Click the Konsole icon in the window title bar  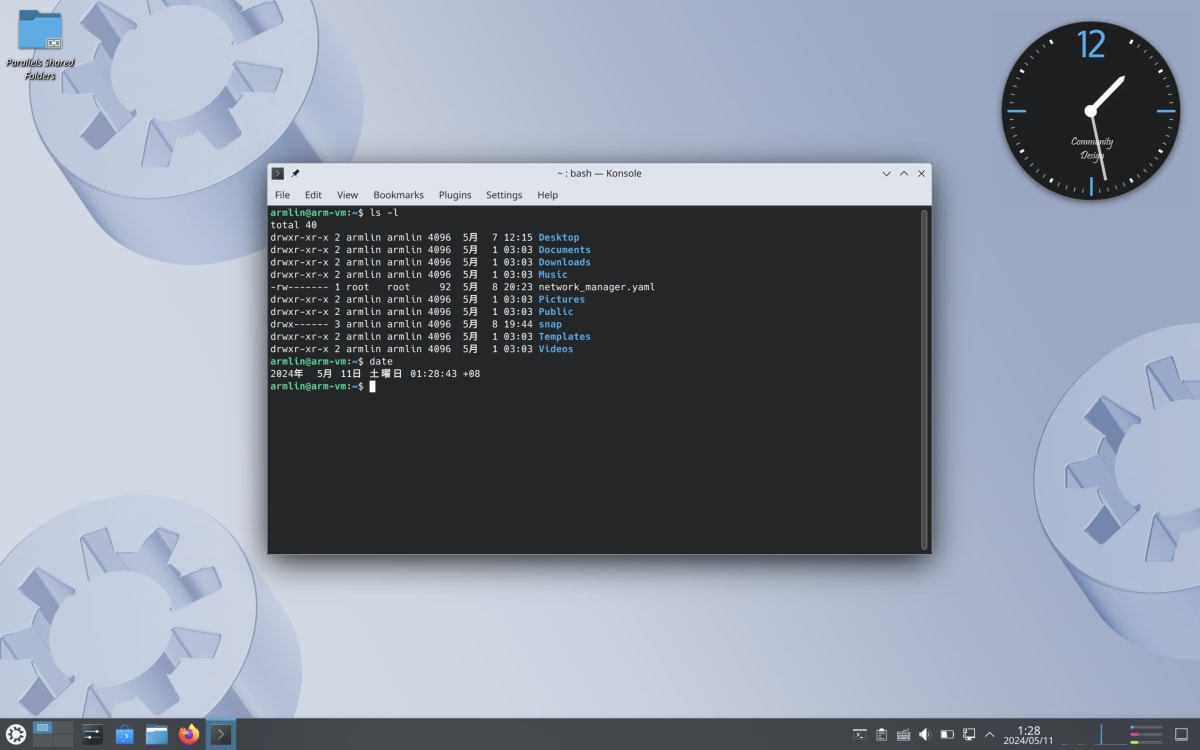tap(278, 173)
